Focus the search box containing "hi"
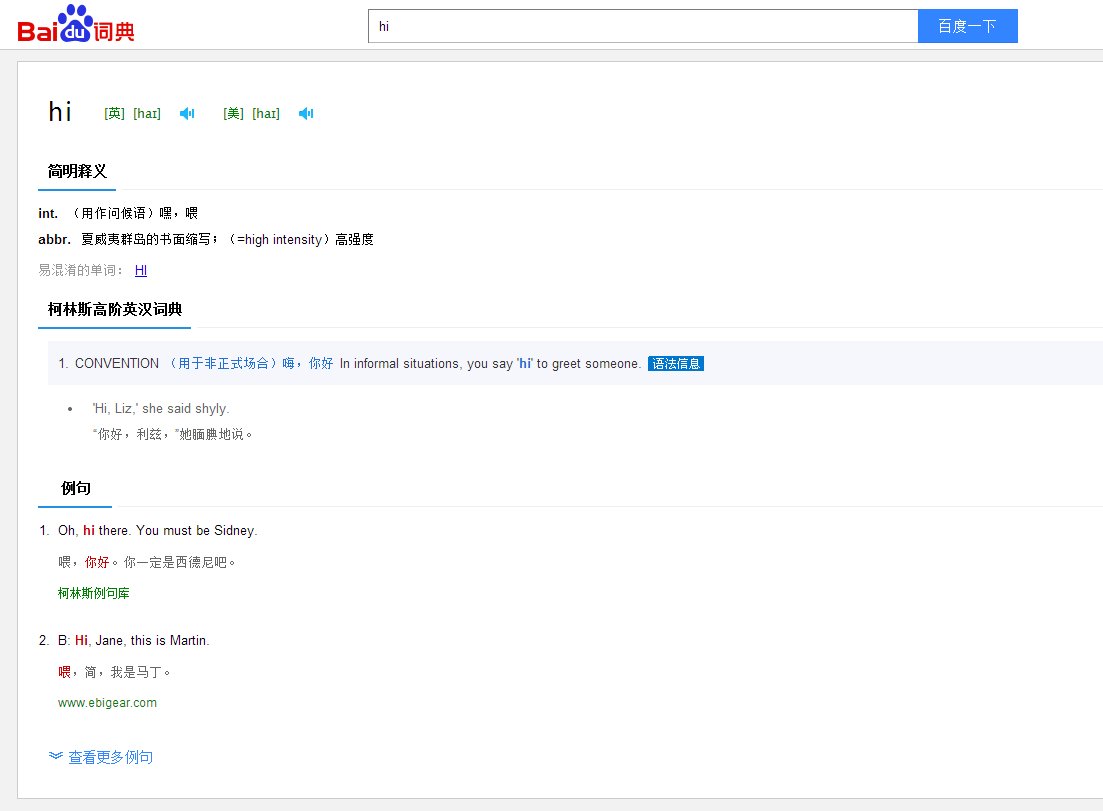 click(x=642, y=26)
